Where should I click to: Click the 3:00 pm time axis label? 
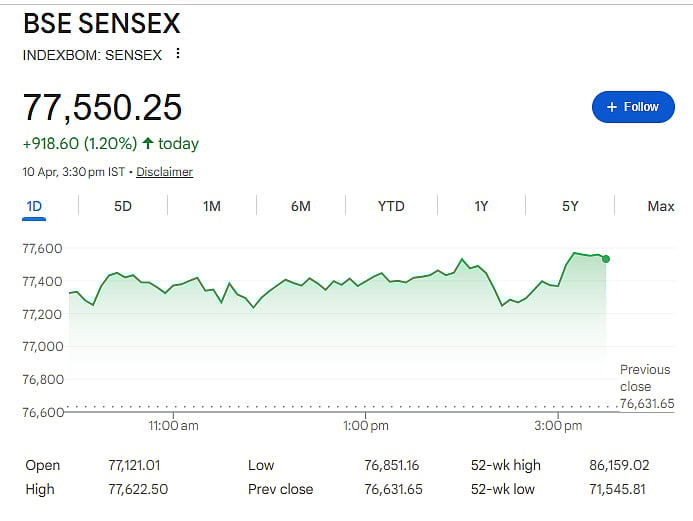click(558, 426)
